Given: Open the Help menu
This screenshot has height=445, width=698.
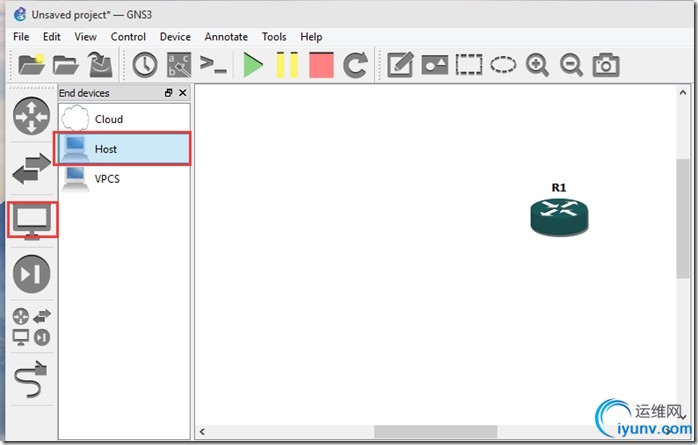Looking at the screenshot, I should (x=311, y=36).
